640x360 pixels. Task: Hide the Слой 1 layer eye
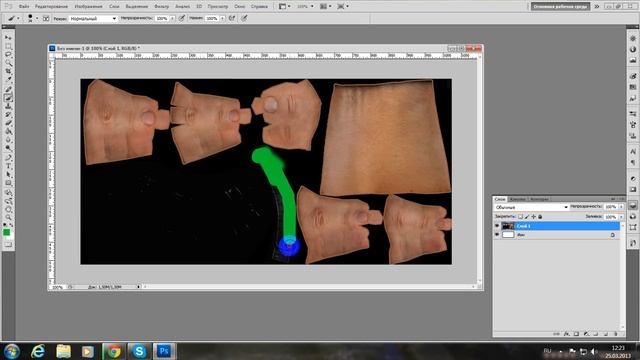[497, 226]
